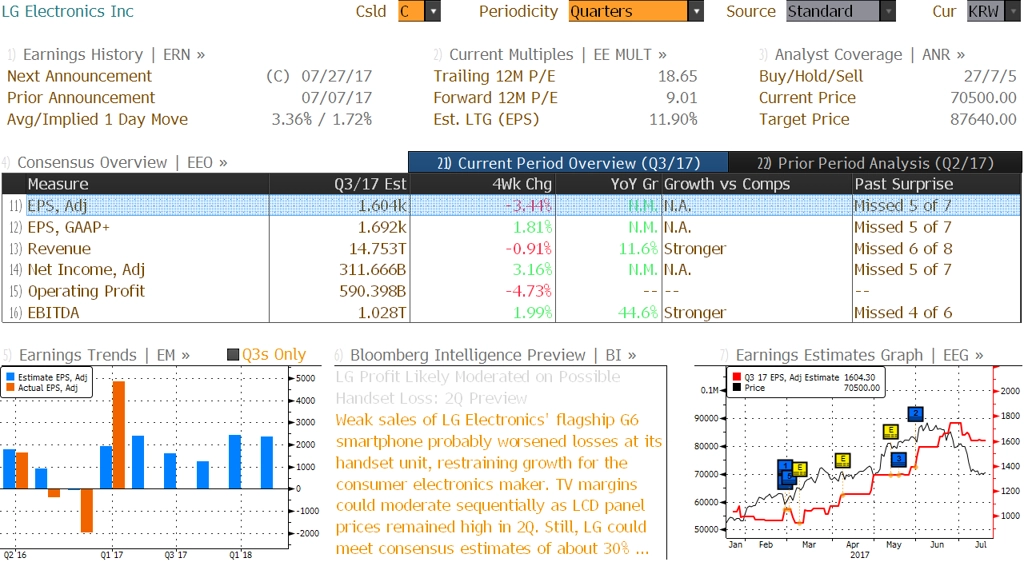Click Forward 12M P/E value 9.01

point(681,98)
